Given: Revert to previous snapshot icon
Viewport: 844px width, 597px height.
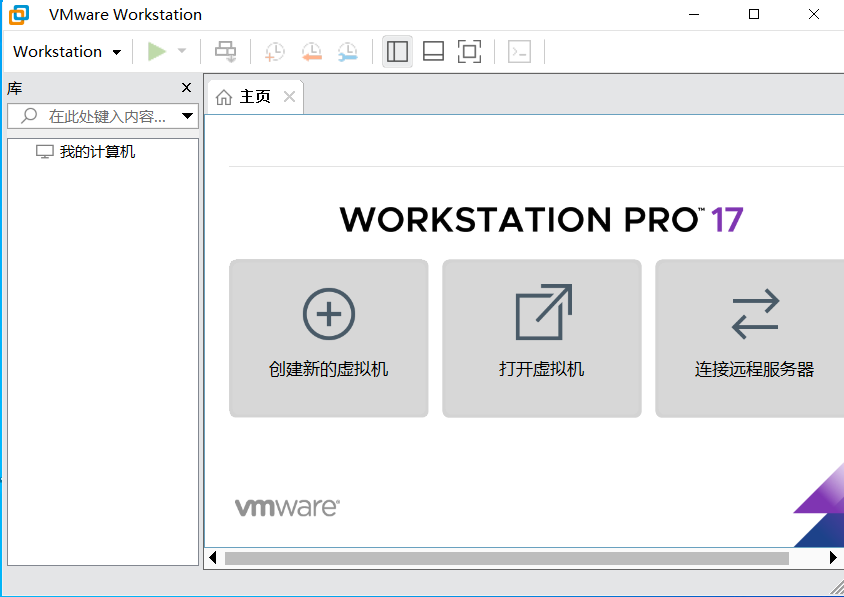Looking at the screenshot, I should [x=312, y=52].
